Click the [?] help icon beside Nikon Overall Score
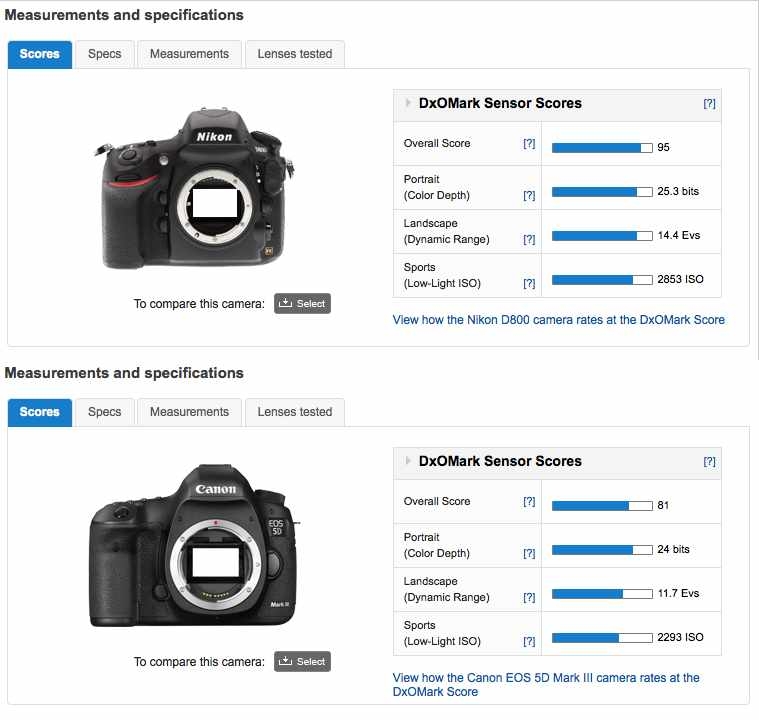759x720 pixels. click(529, 144)
